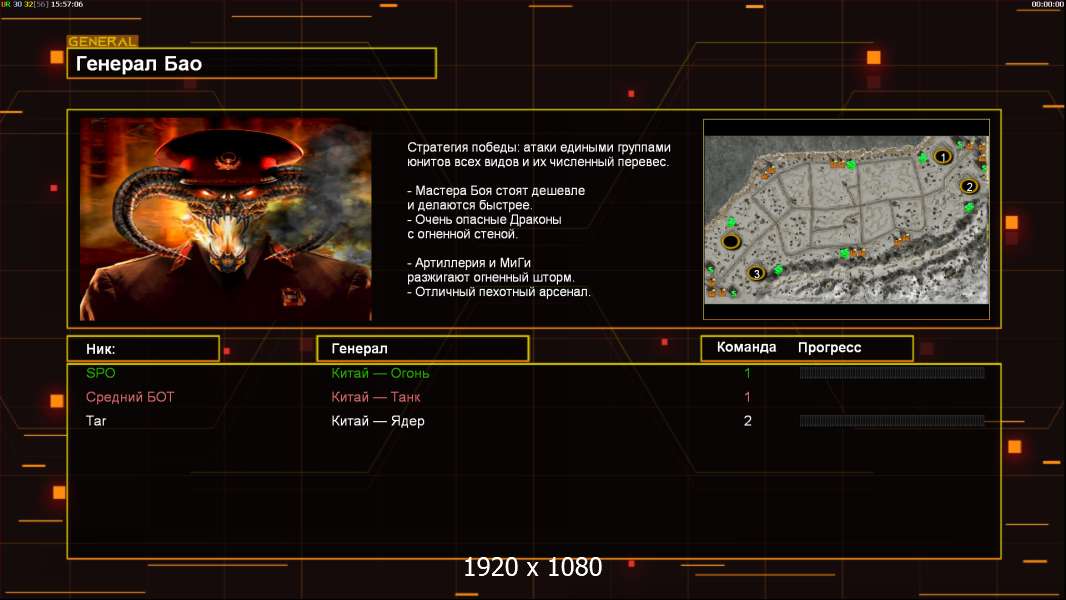Viewport: 1066px width, 600px height.
Task: Select the Генерал Бао title box
Action: point(252,63)
